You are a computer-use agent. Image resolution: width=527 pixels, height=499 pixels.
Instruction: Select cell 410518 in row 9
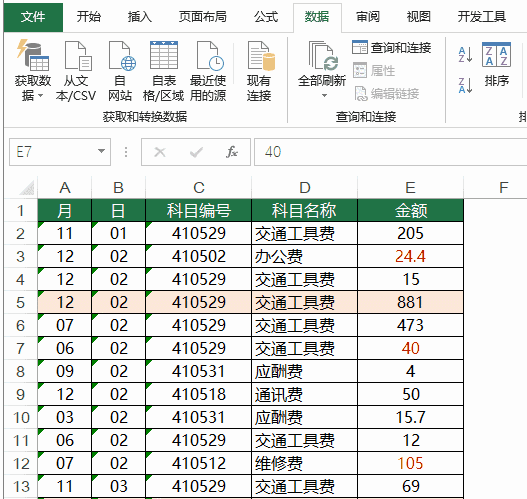pos(199,394)
